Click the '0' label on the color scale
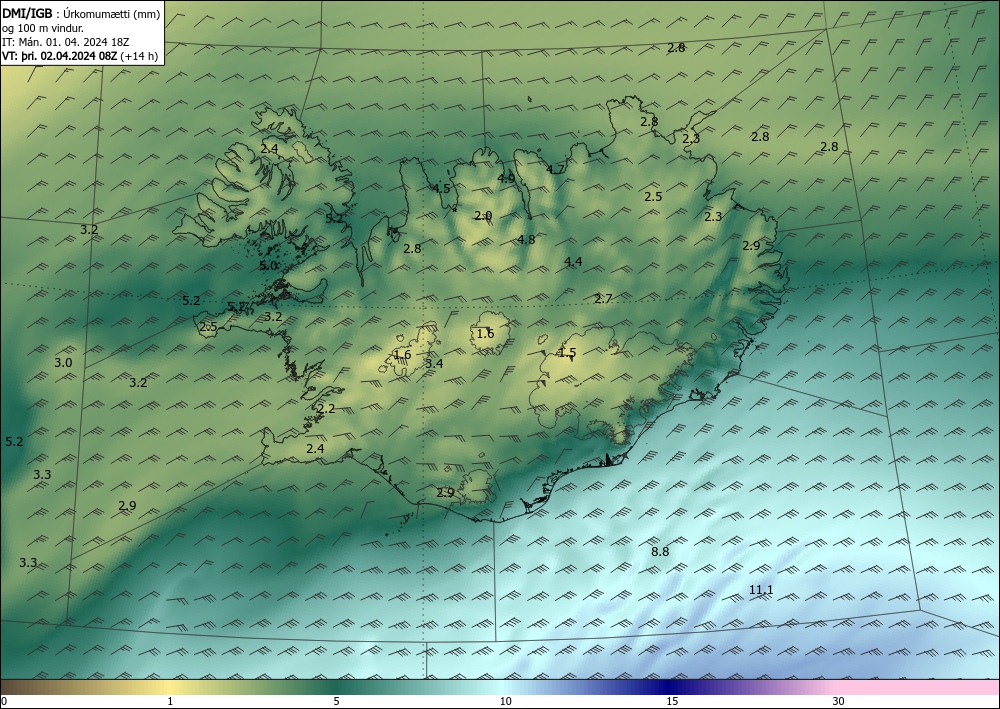 4,701
